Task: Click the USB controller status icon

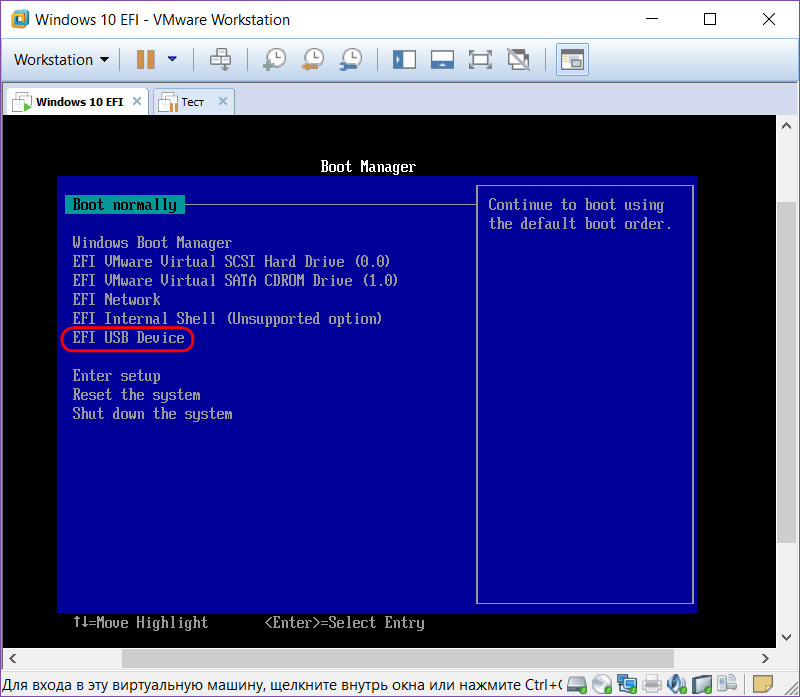Action: [702, 684]
